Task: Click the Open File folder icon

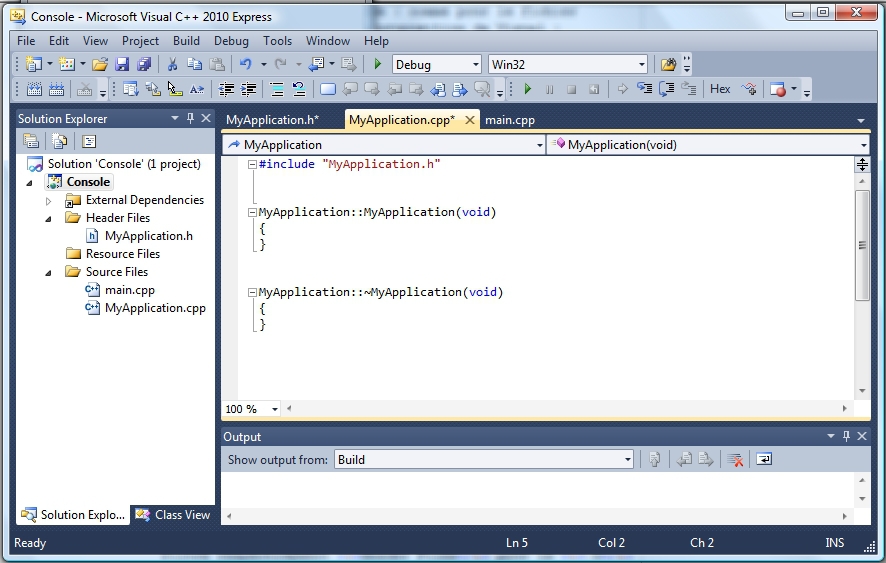Action: coord(100,64)
